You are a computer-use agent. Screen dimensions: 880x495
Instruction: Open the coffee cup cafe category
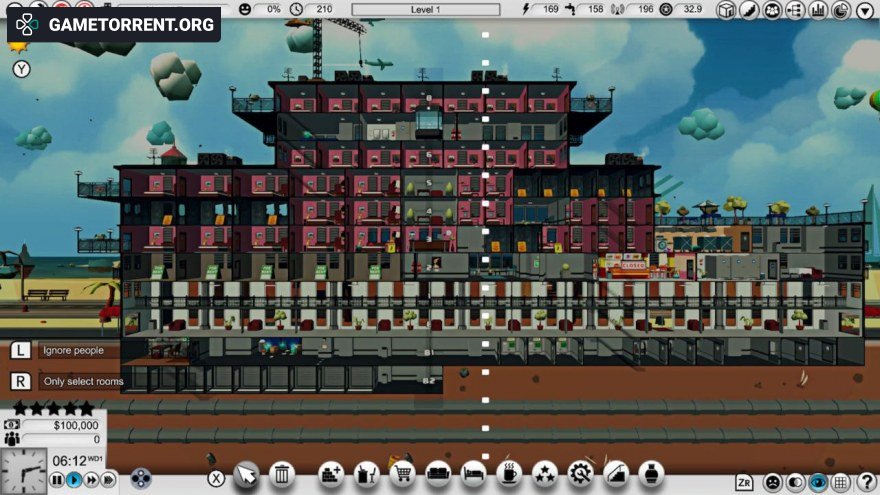(x=510, y=476)
